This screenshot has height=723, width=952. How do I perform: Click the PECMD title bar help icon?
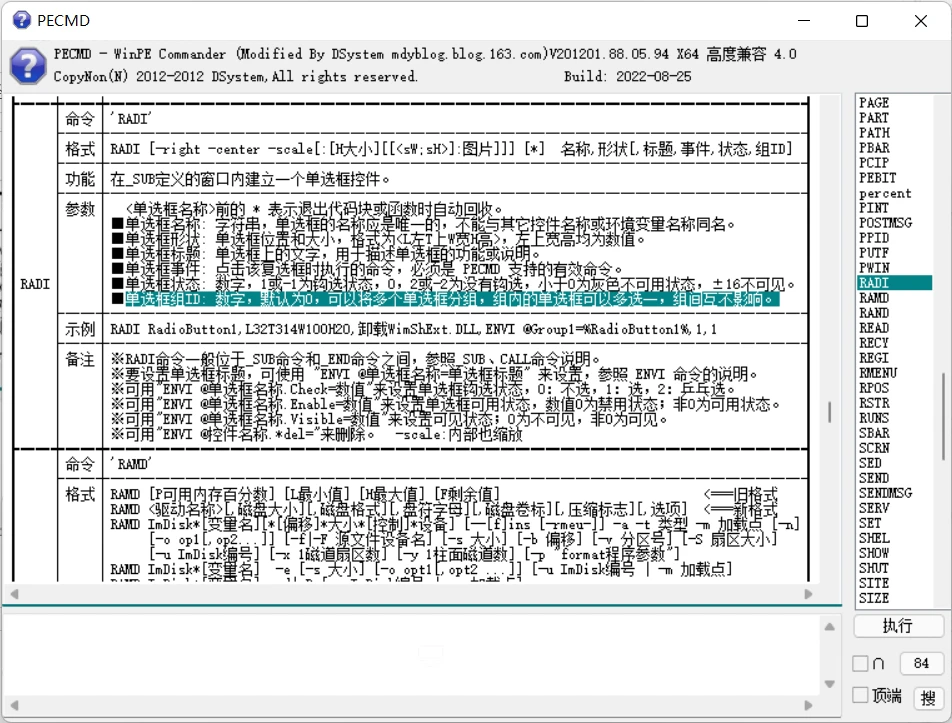pos(21,20)
